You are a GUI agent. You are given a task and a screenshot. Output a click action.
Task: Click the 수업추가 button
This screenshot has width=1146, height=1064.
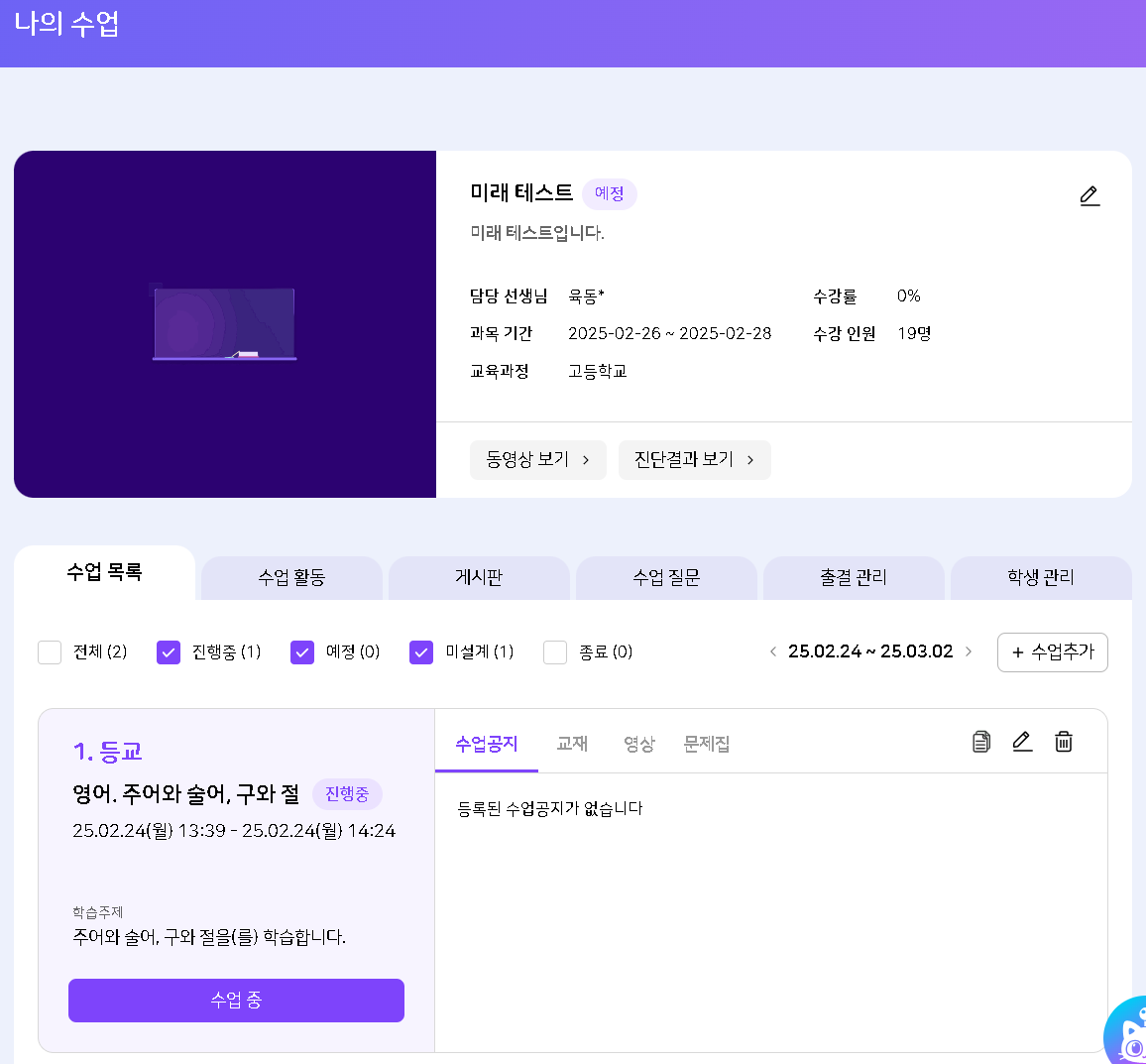[1052, 651]
